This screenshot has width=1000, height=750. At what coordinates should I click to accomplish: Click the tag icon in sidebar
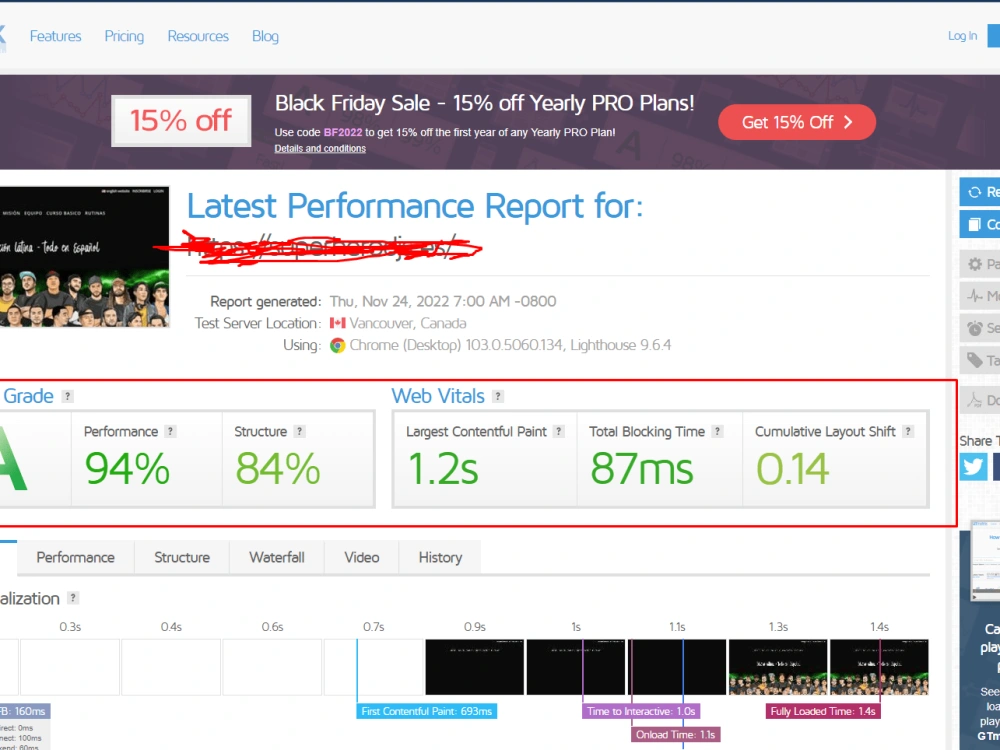pyautogui.click(x=974, y=360)
